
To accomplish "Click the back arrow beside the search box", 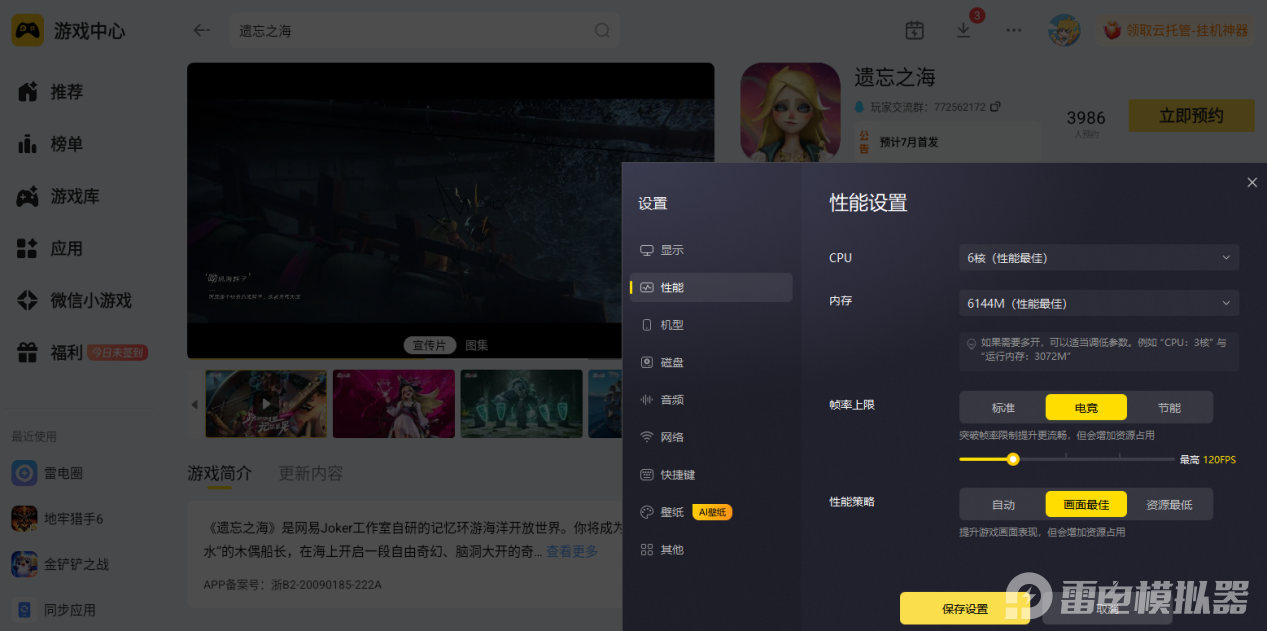I will coord(202,30).
